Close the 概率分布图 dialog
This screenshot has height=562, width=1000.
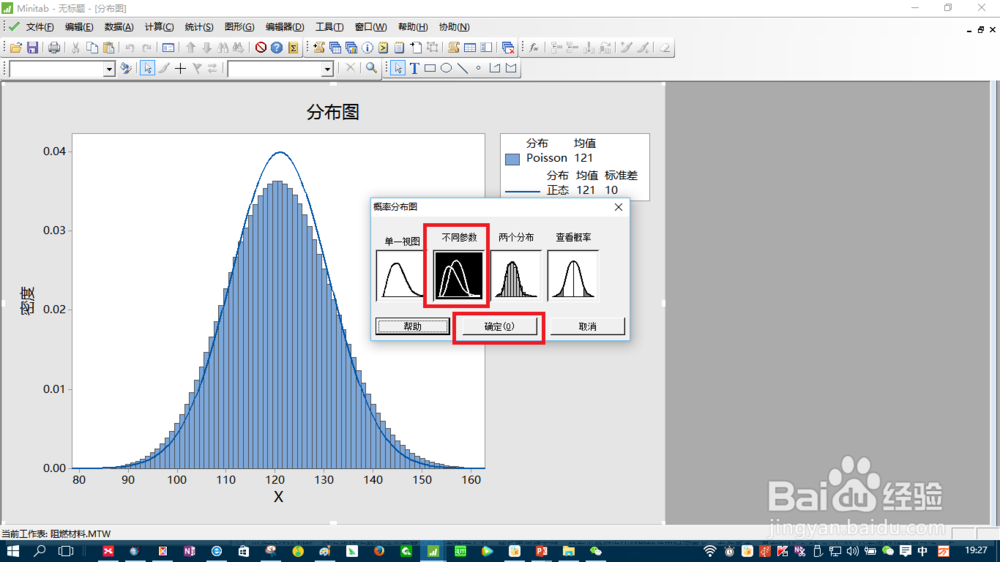(x=618, y=207)
